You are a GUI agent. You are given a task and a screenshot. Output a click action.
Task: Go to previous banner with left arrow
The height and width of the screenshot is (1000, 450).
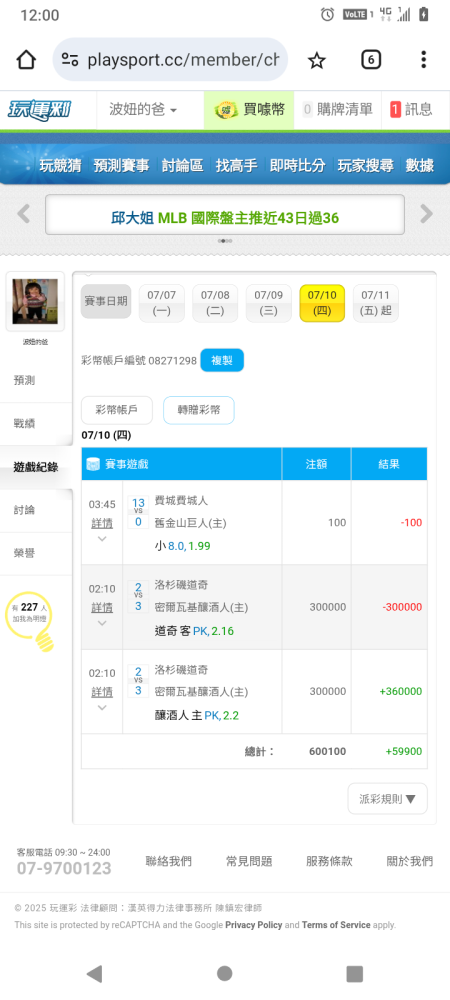tap(24, 214)
